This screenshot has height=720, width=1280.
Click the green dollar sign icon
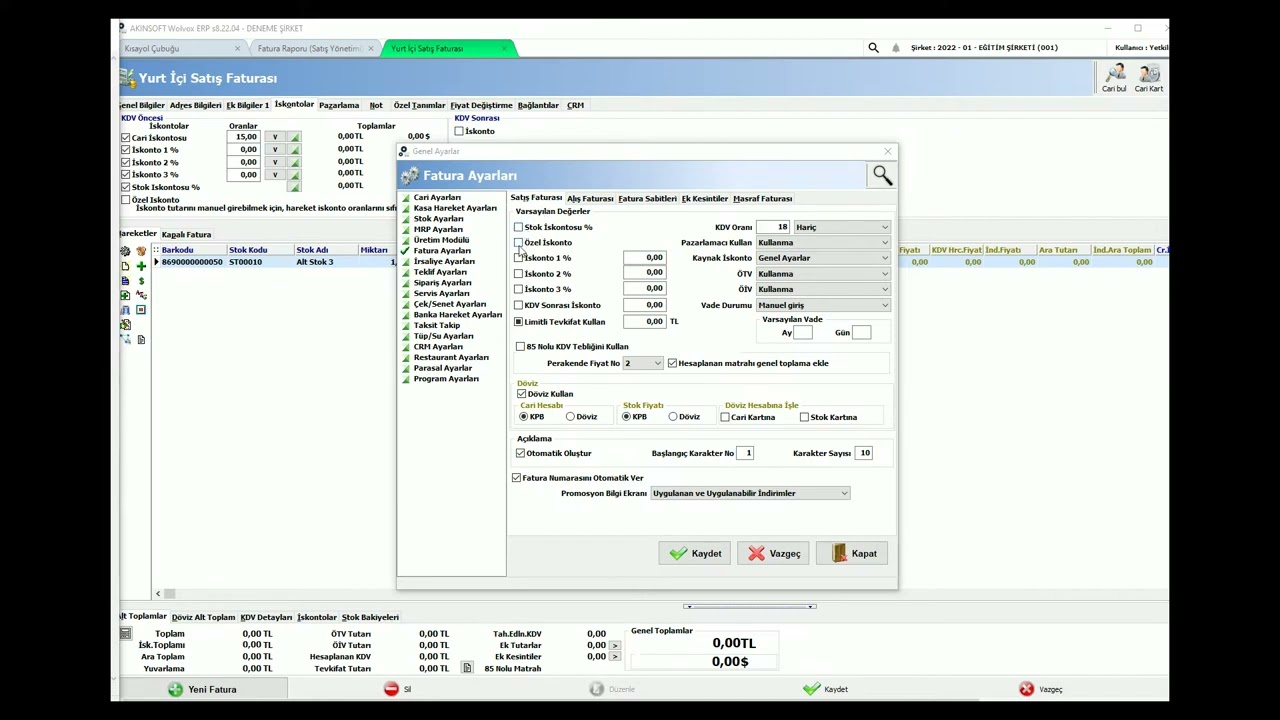tap(141, 280)
